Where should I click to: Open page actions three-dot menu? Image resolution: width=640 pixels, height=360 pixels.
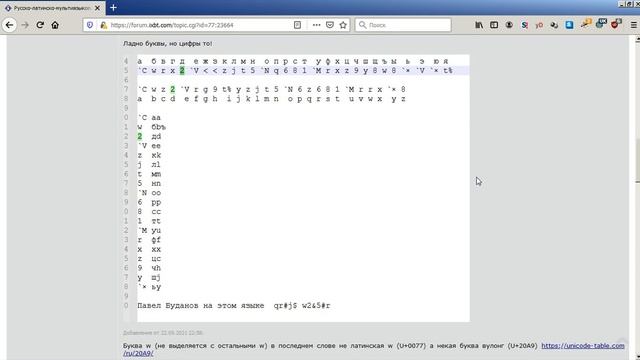[x=316, y=25]
